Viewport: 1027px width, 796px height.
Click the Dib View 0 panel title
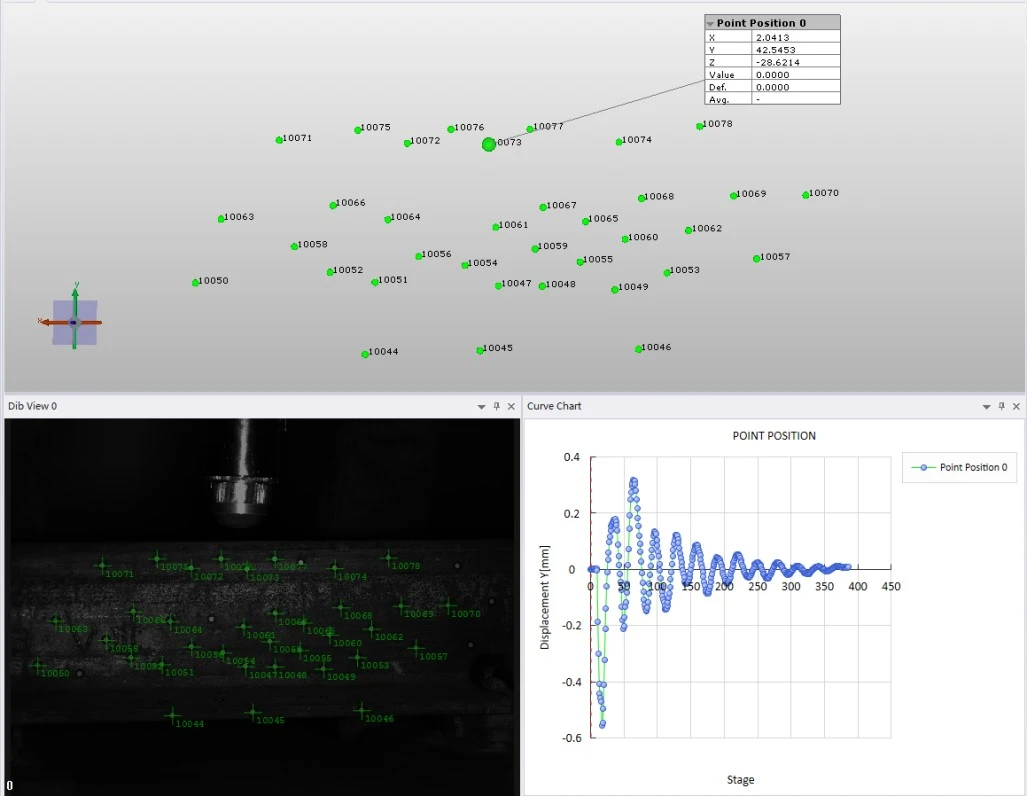32,406
